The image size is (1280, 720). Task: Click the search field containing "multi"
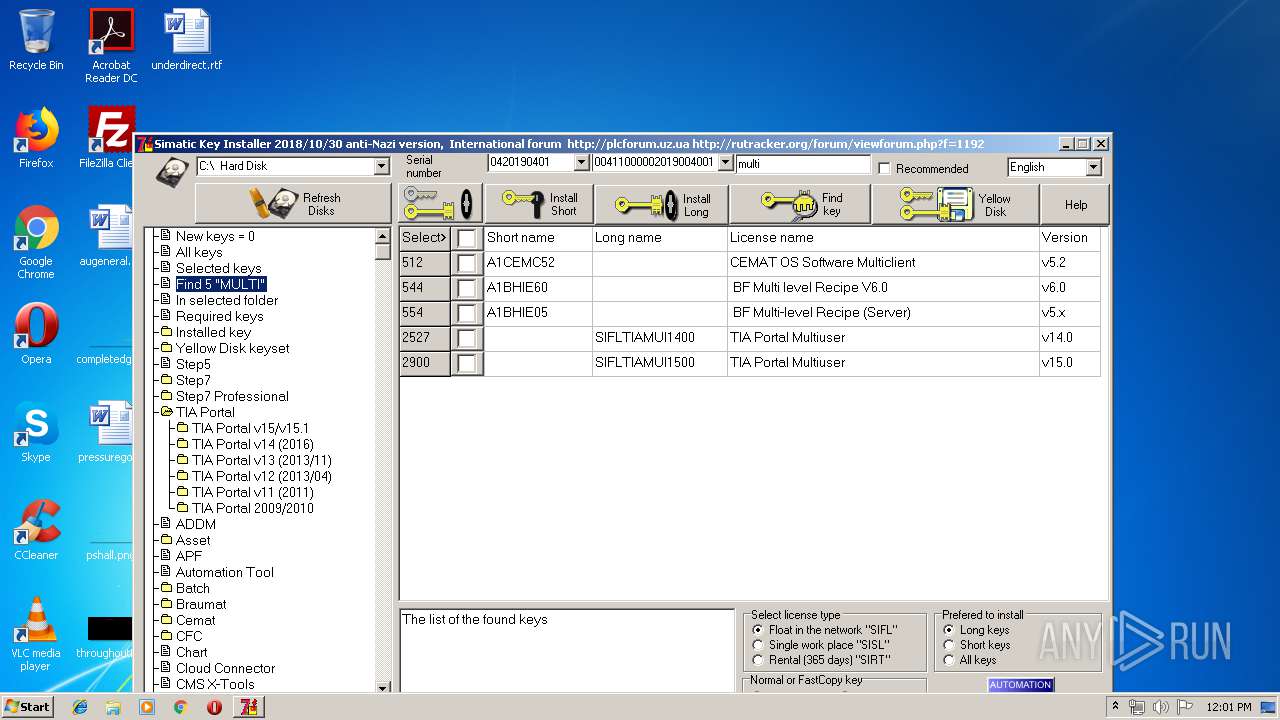pyautogui.click(x=802, y=163)
